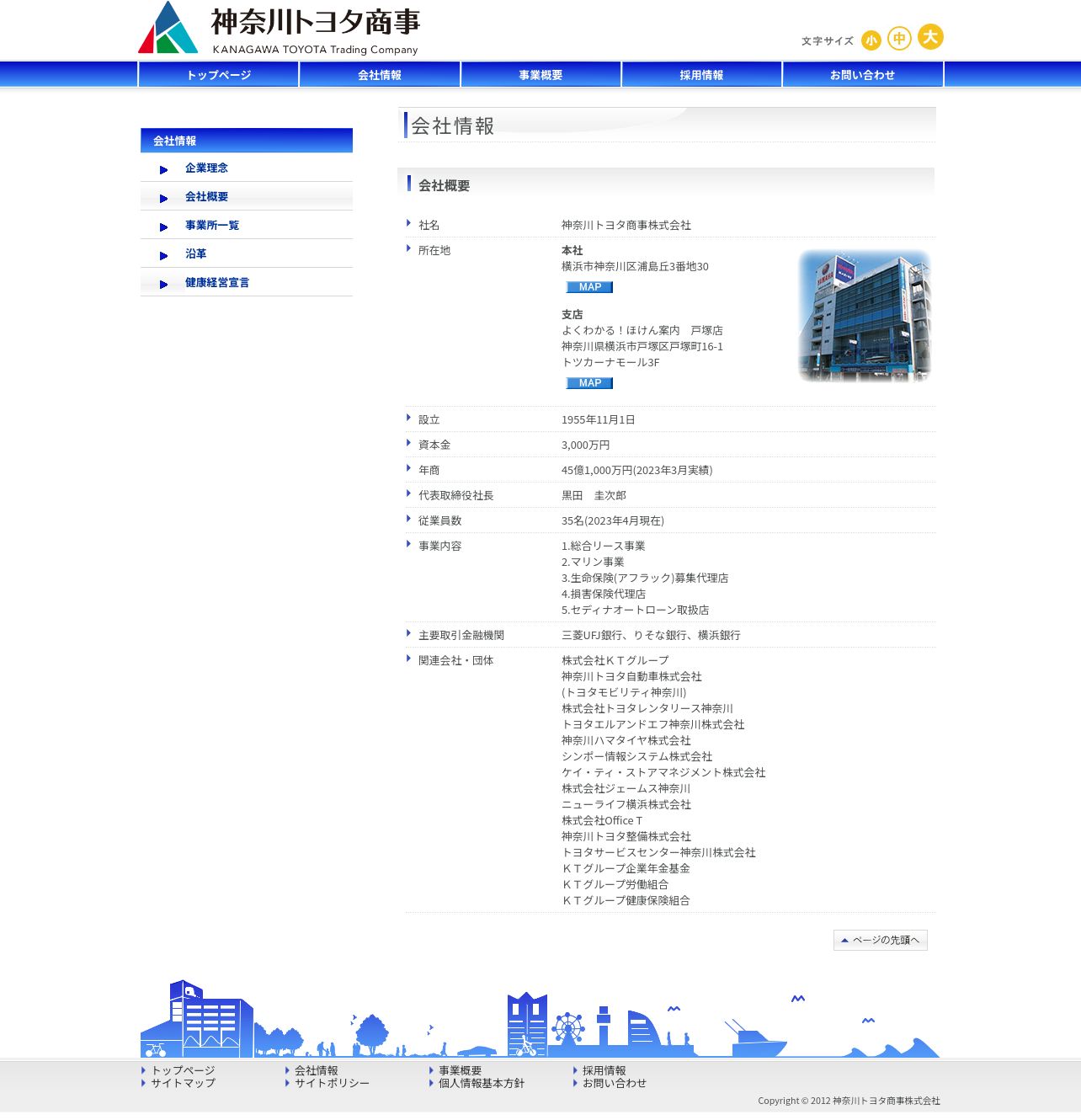Image resolution: width=1081 pixels, height=1120 pixels.
Task: Click the banks text 三菱UFJ銀行、りそな銀行、横浜銀行
Action: [651, 636]
